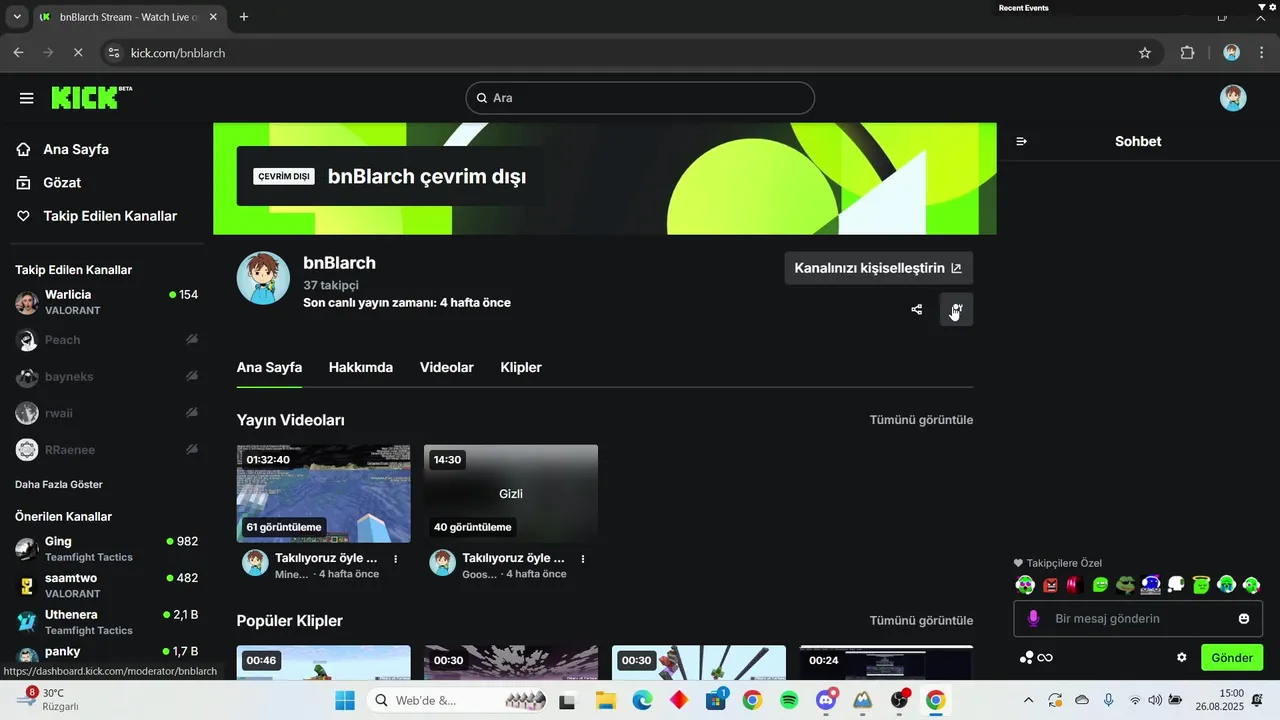The image size is (1280, 720).
Task: Open the offline Peach channel
Action: tap(106, 340)
